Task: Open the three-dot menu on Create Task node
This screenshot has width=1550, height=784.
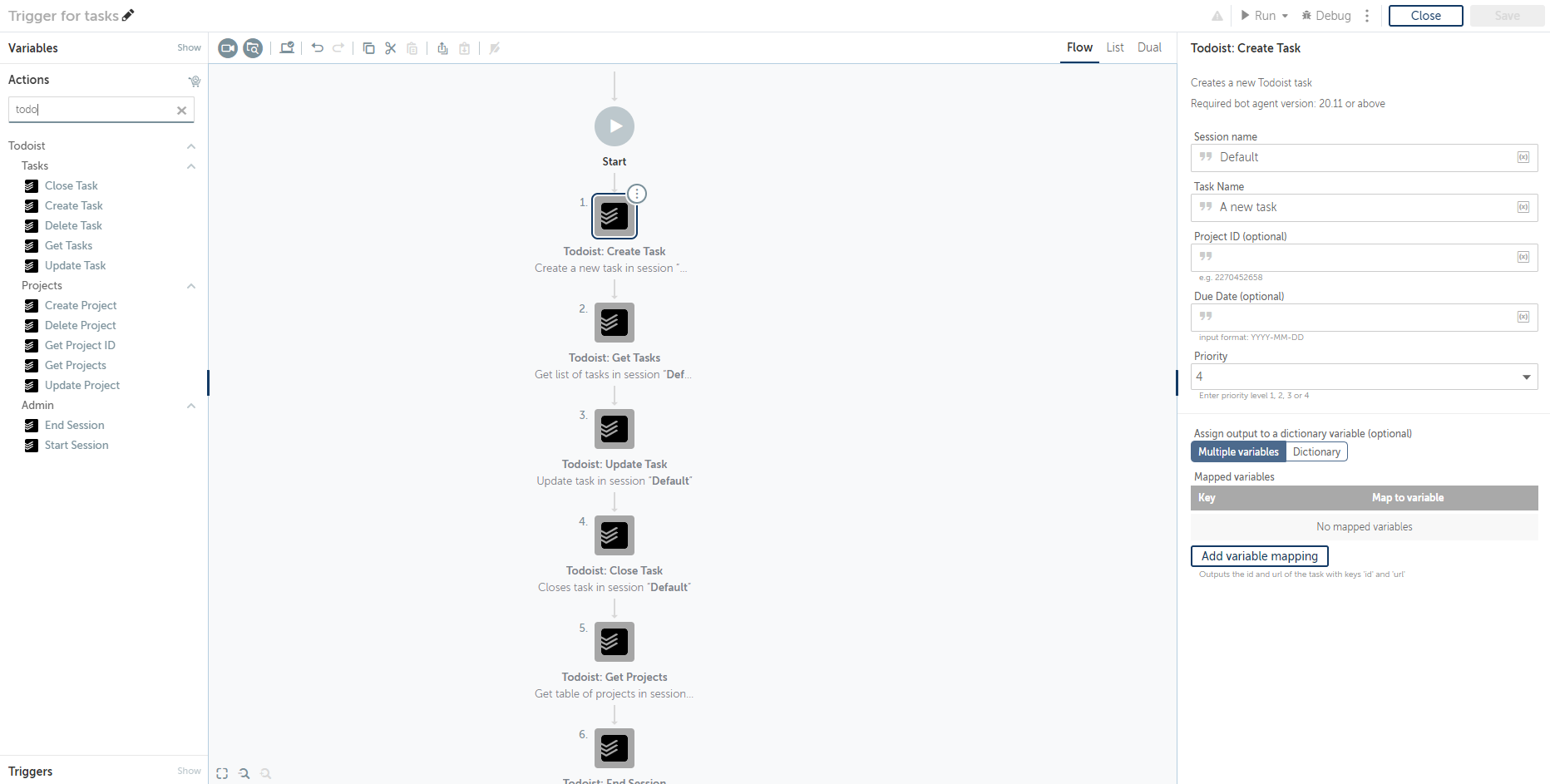Action: click(637, 194)
